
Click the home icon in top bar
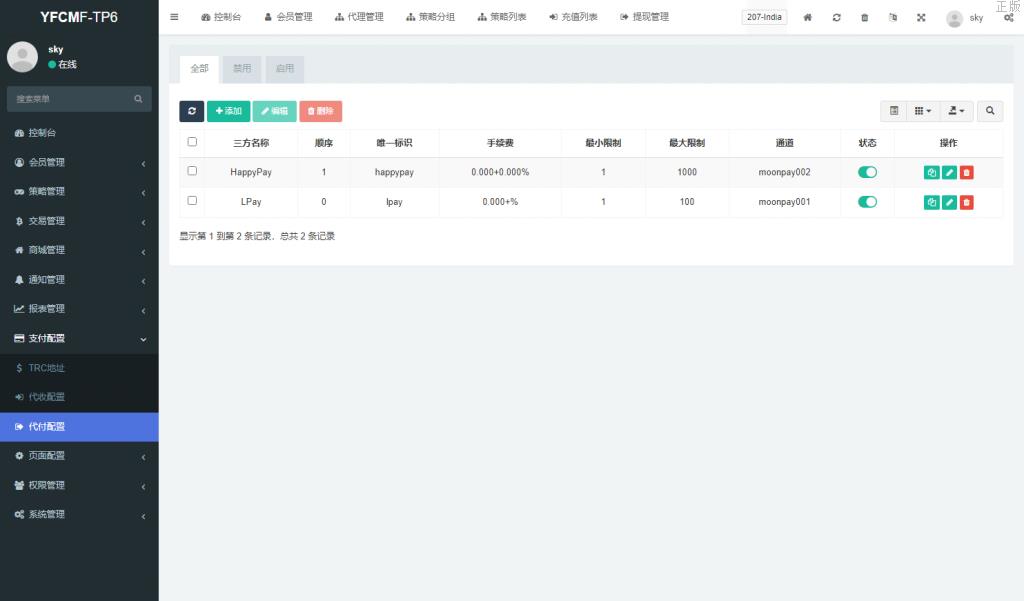click(x=807, y=18)
